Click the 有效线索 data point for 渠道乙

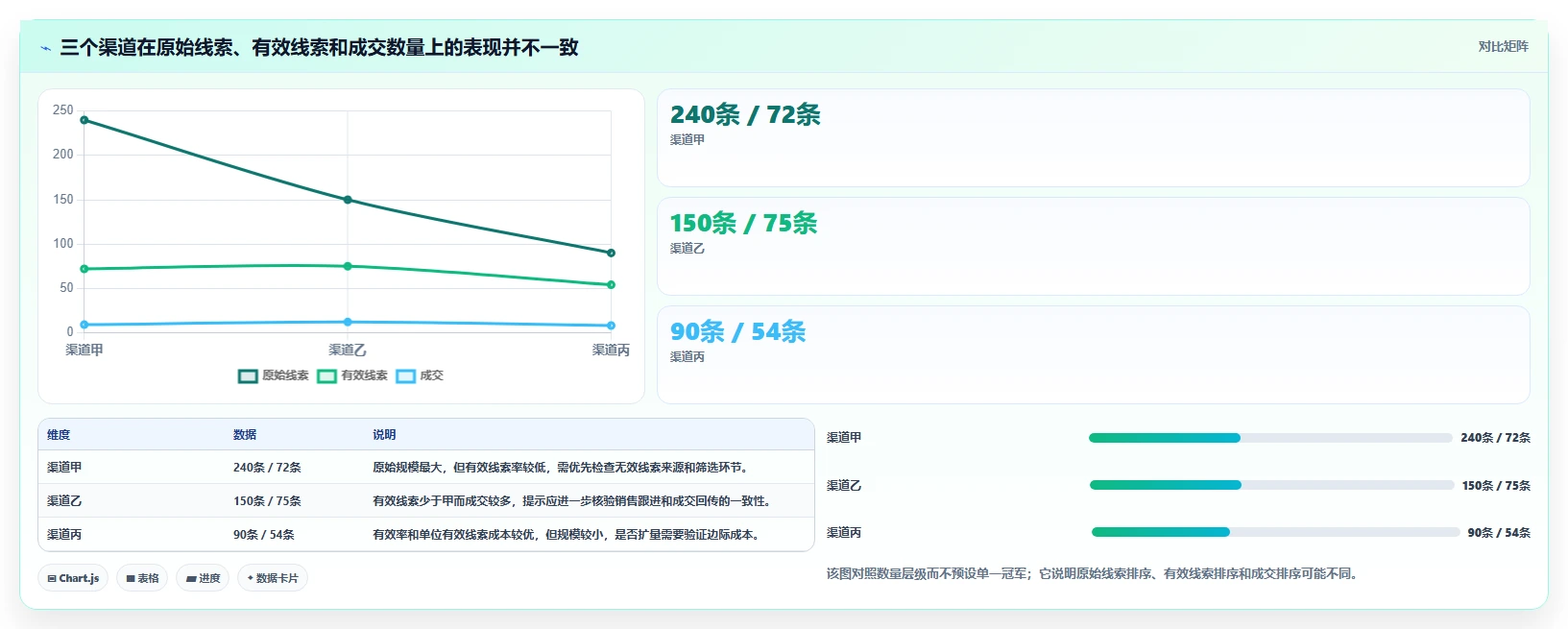(x=348, y=266)
